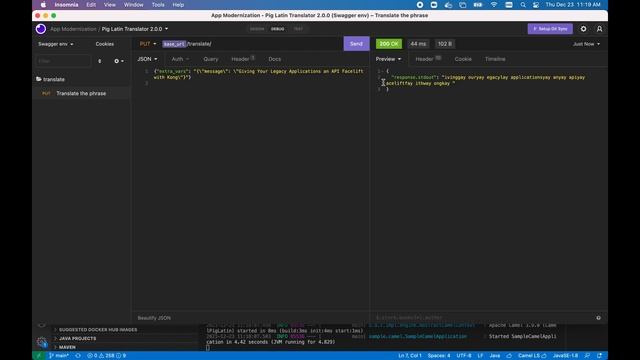Switch to response Cookie tab
The height and width of the screenshot is (360, 640).
click(x=463, y=59)
